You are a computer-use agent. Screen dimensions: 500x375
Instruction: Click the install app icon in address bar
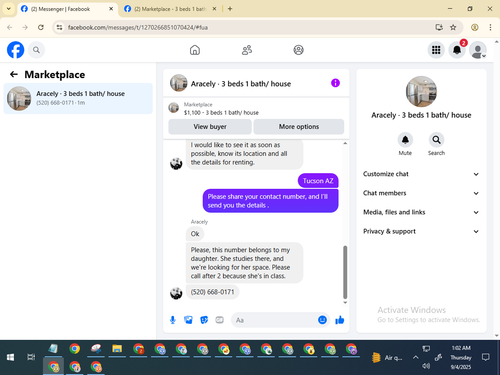[x=439, y=27]
